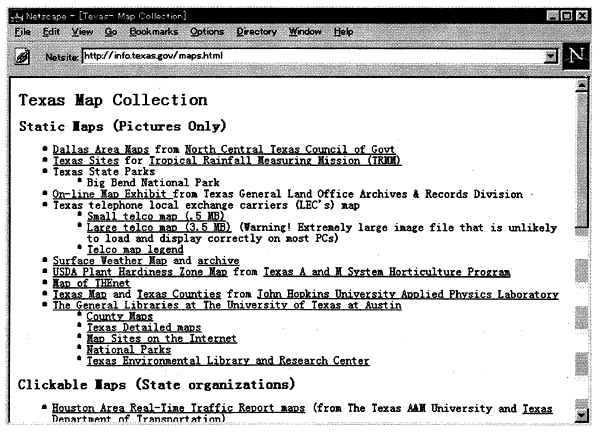Follow the Map of THEnet link
Screen dimensions: 600x433
pos(91,283)
